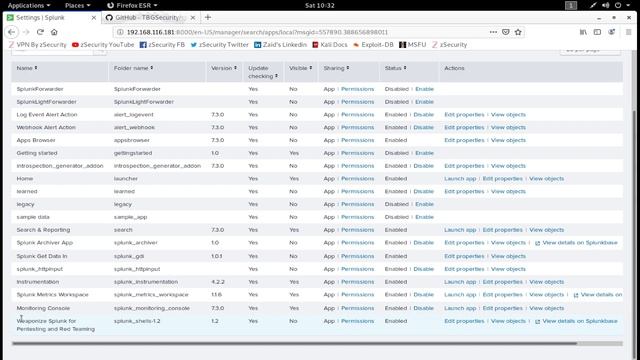Open MSFU bookmark
Image resolution: width=640 pixels, height=360 pixels.
(412, 44)
